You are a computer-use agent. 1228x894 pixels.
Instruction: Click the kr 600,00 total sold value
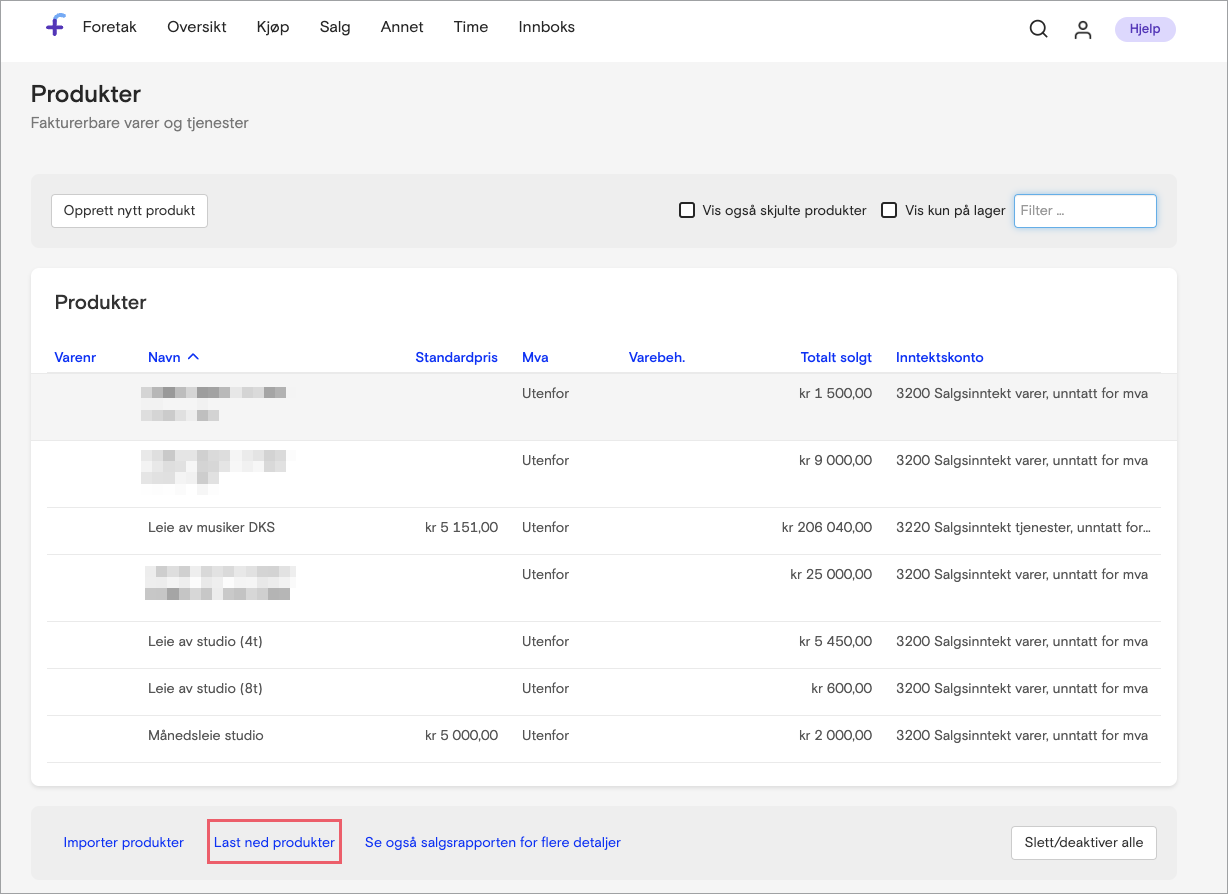coord(841,688)
